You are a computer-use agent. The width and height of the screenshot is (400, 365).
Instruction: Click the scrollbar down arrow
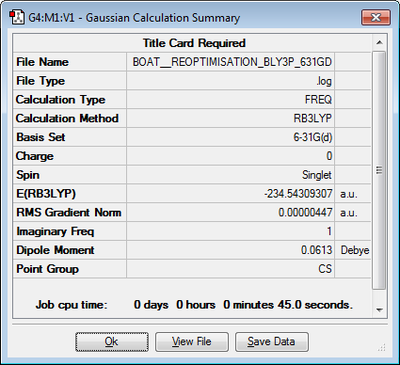pos(379,310)
